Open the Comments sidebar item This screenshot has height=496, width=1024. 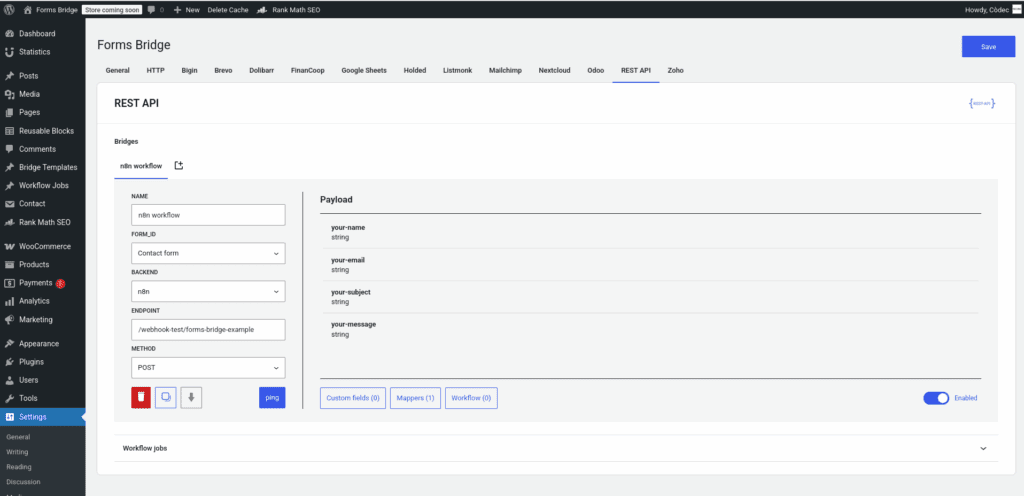click(42, 149)
